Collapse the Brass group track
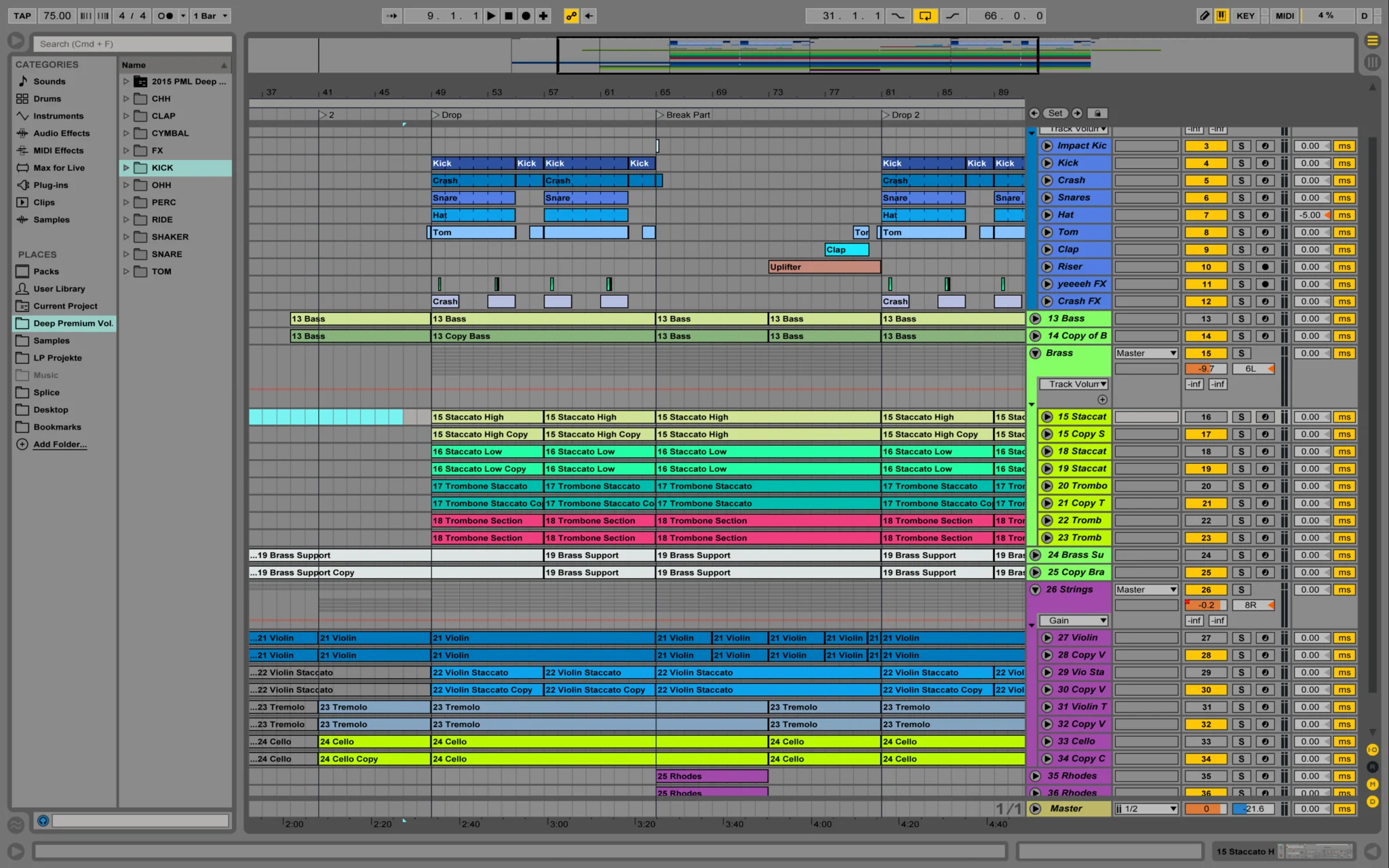 tap(1035, 353)
